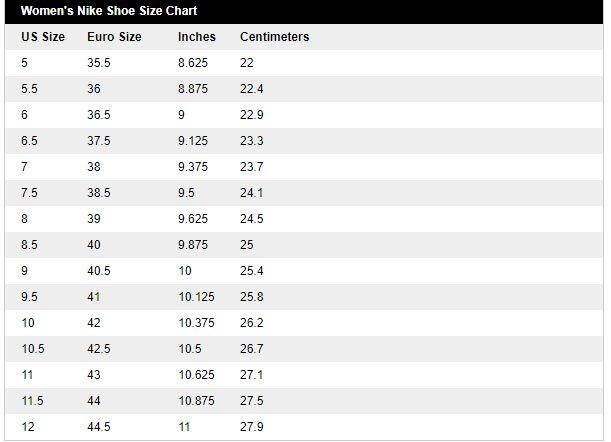Click the Euro Size column header

(114, 37)
